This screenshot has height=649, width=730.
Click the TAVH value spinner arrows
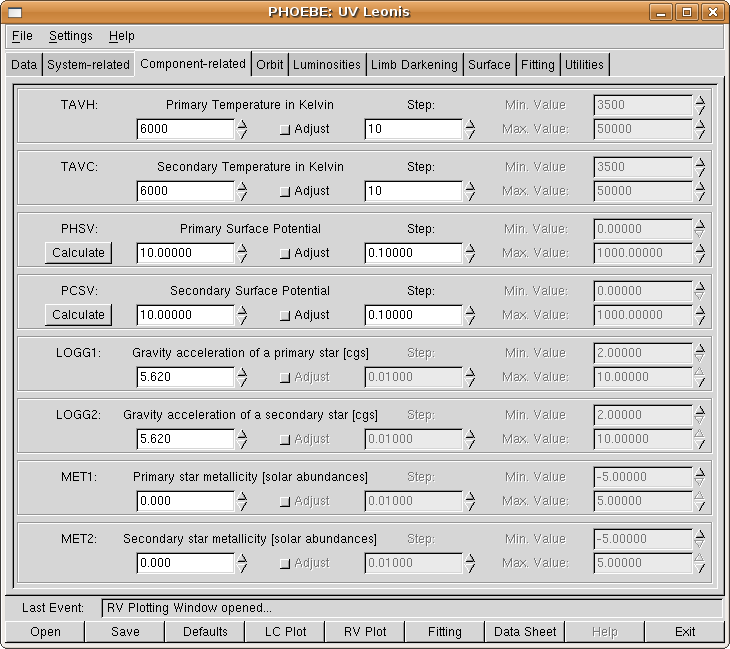pos(242,129)
